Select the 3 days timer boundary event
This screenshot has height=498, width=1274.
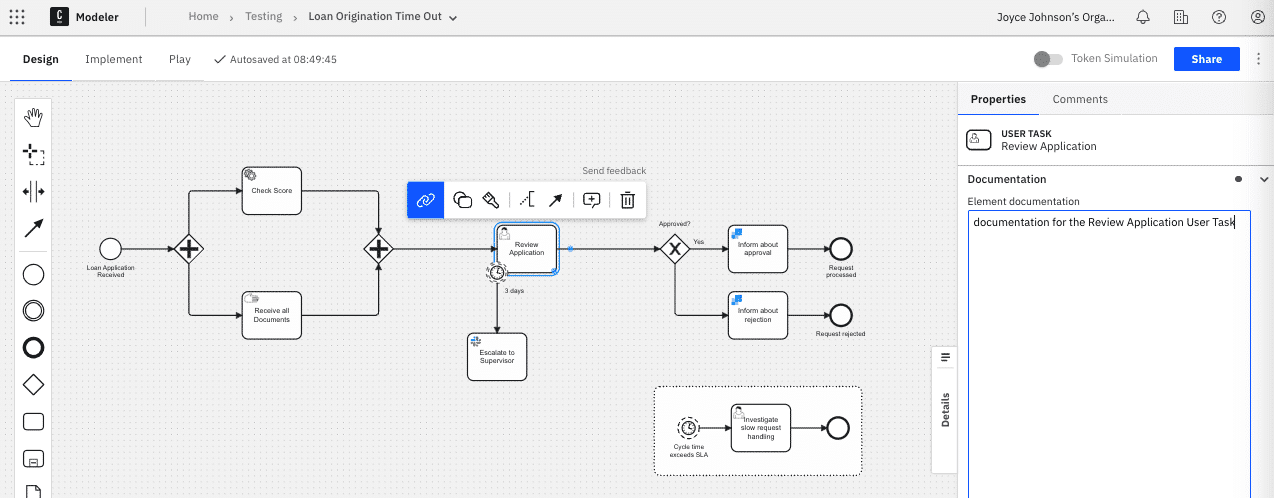coord(497,272)
